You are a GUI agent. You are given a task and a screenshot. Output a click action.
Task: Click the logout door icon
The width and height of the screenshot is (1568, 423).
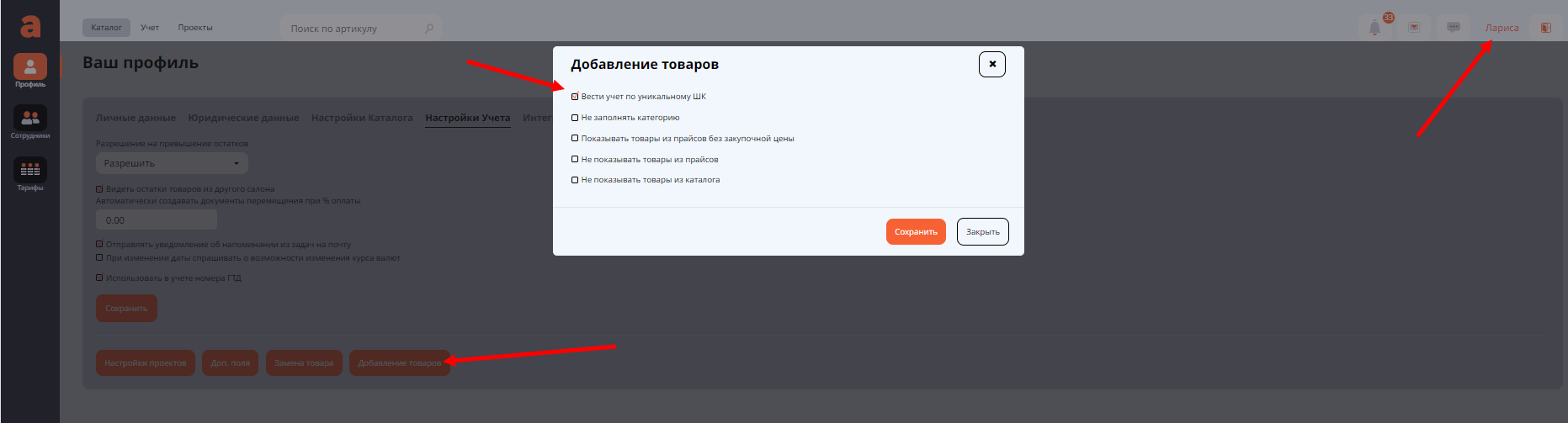coord(1545,28)
